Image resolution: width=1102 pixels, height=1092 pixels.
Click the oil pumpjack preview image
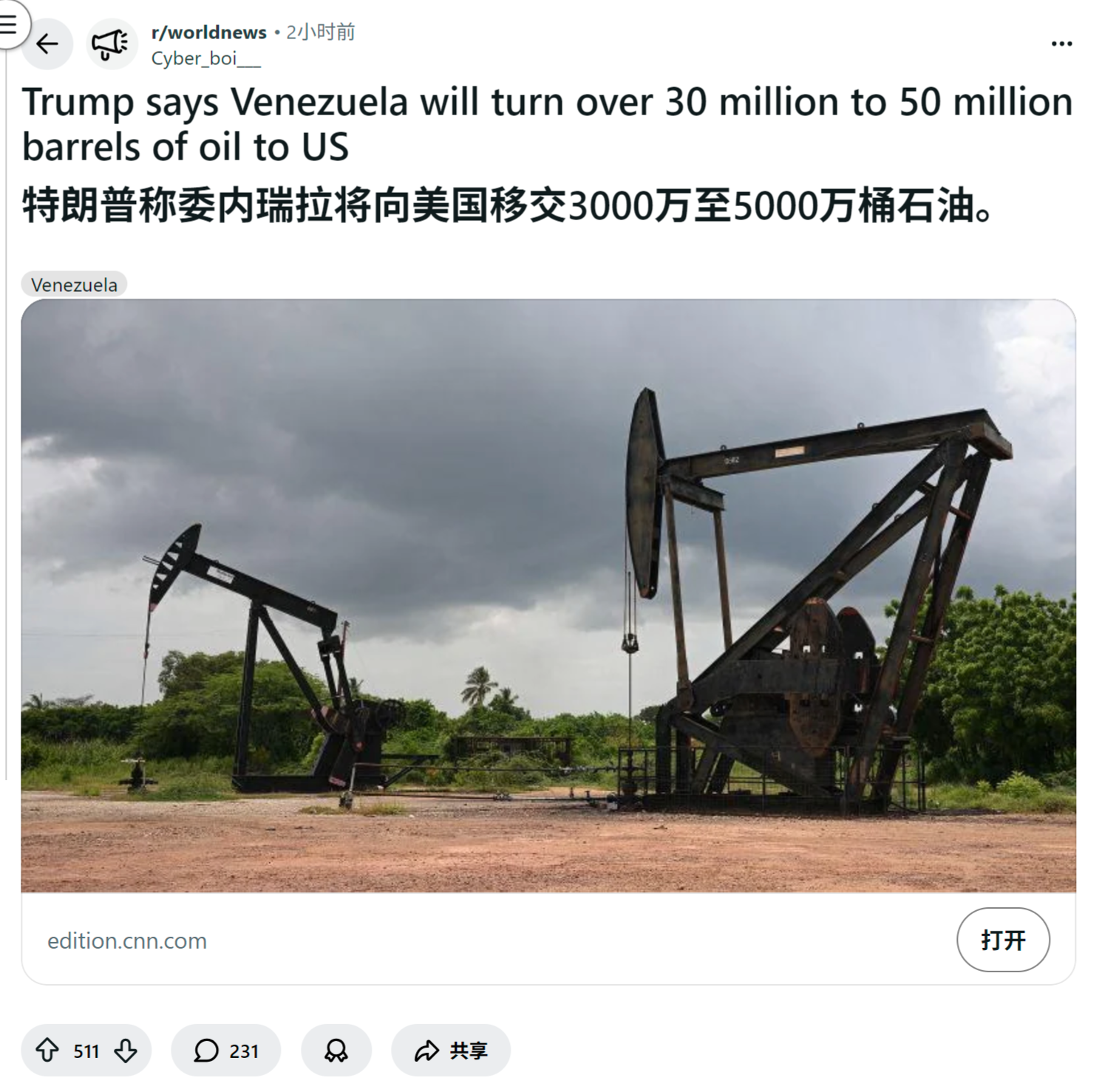coord(548,596)
